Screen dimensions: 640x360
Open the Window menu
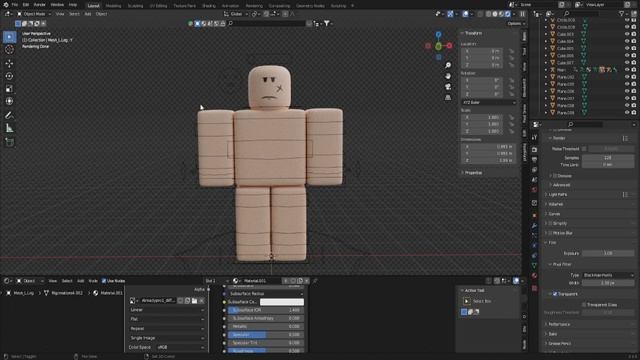(57, 5)
